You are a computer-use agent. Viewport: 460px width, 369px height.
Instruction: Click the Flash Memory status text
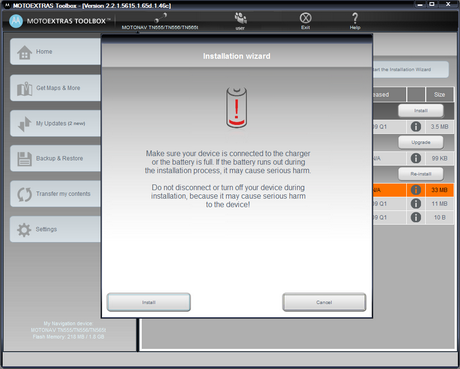click(x=68, y=337)
